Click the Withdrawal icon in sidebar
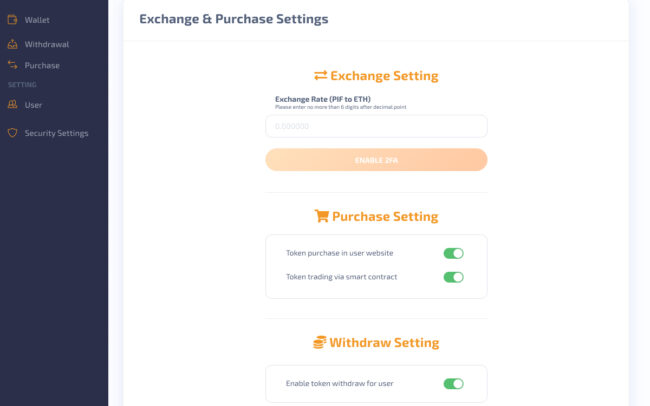The width and height of the screenshot is (650, 406). point(12,44)
